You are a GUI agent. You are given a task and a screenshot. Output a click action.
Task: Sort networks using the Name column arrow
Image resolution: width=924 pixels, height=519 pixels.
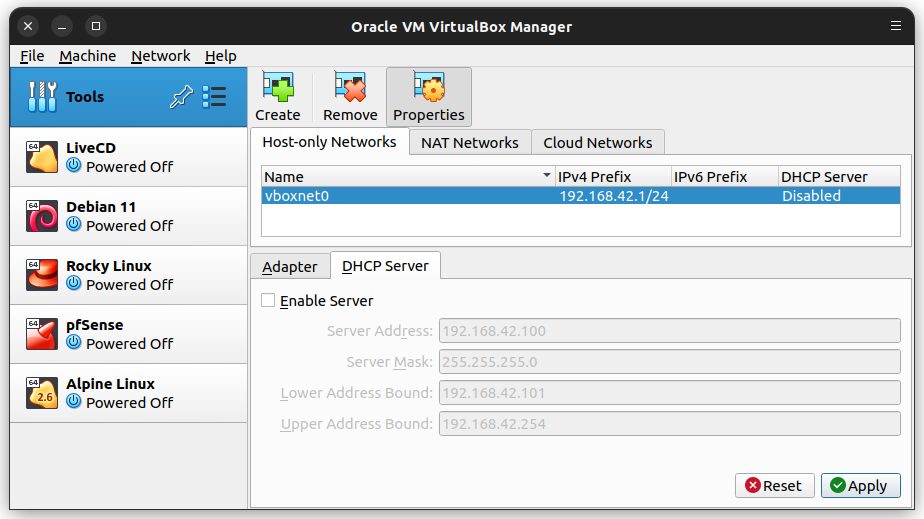tap(546, 176)
